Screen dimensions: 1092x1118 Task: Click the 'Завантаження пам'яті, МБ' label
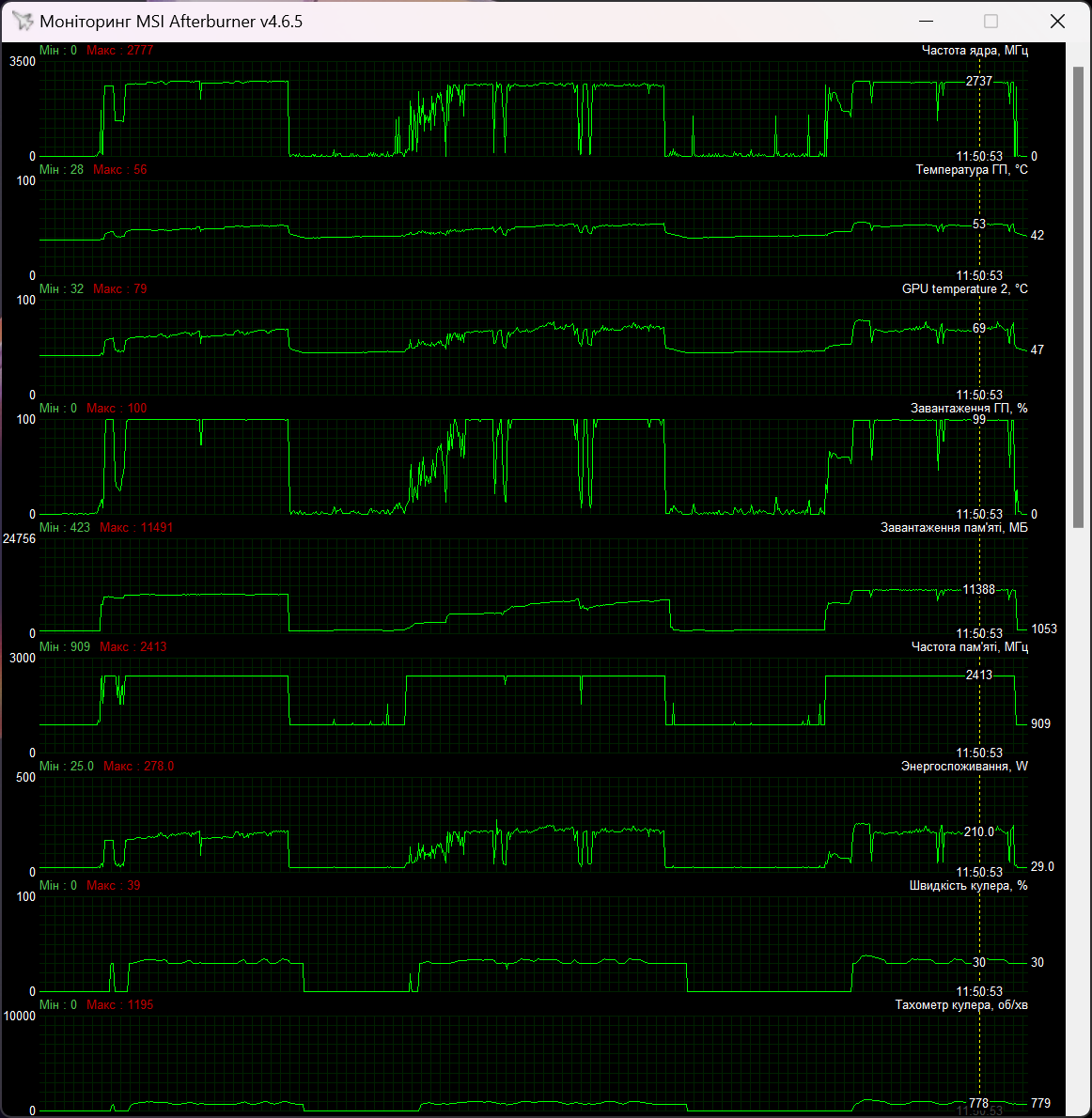pyautogui.click(x=954, y=528)
